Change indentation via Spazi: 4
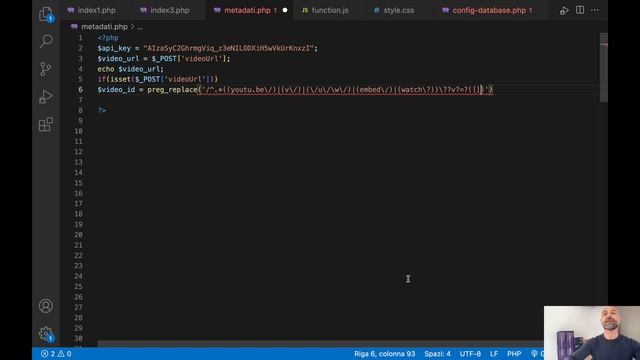Screen dimensions: 640x360 click(x=437, y=354)
